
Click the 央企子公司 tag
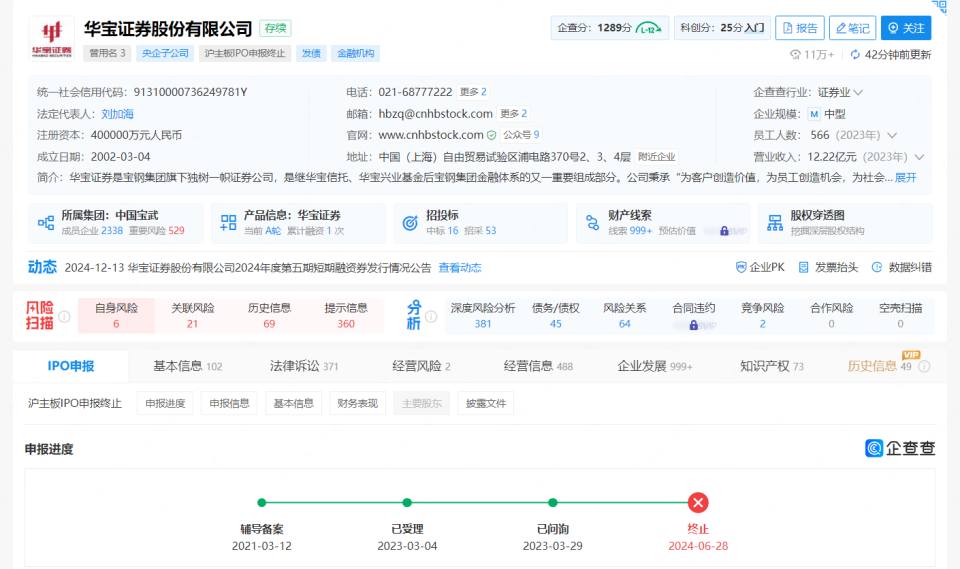pyautogui.click(x=165, y=53)
